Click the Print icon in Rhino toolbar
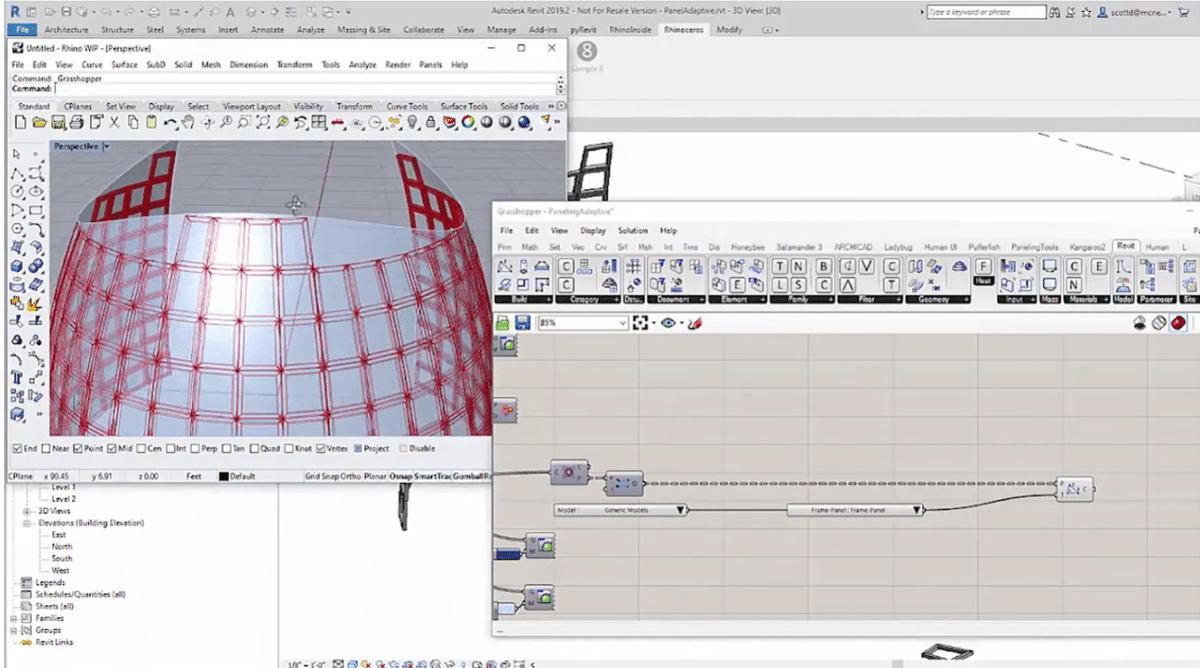 [76, 123]
